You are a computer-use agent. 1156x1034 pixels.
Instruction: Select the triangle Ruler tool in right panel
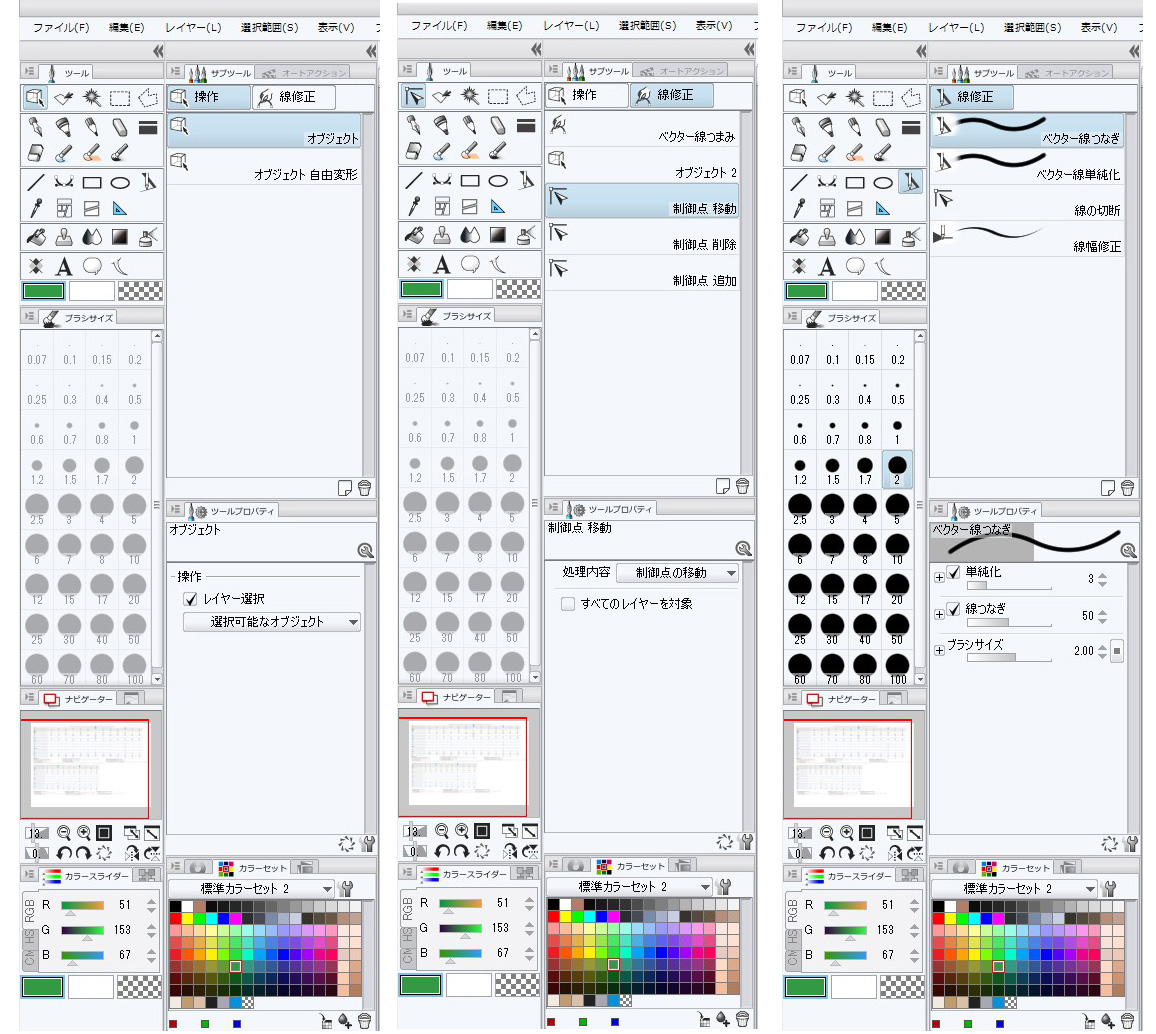click(883, 209)
